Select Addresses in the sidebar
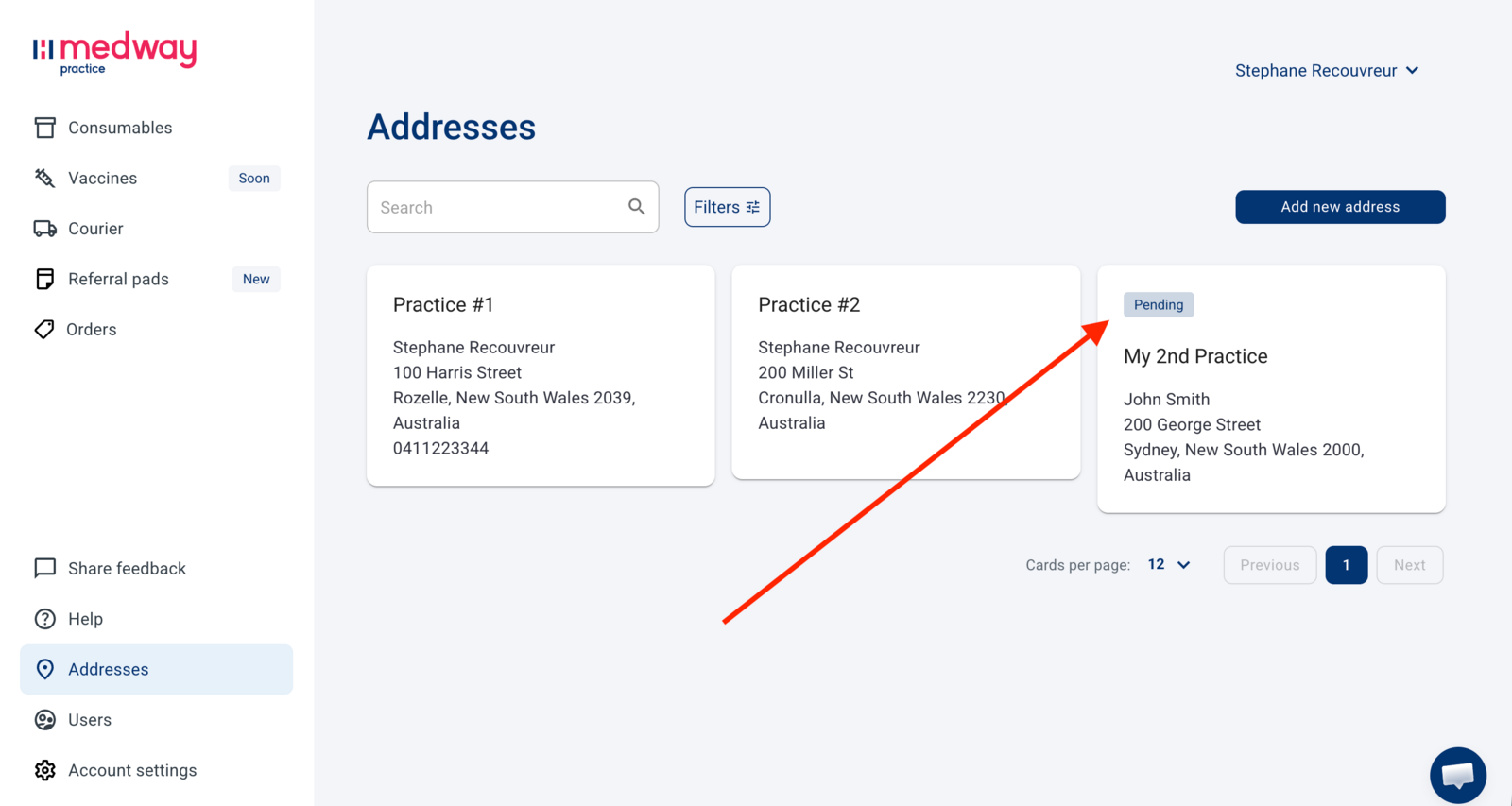Viewport: 1512px width, 806px height. [156, 669]
